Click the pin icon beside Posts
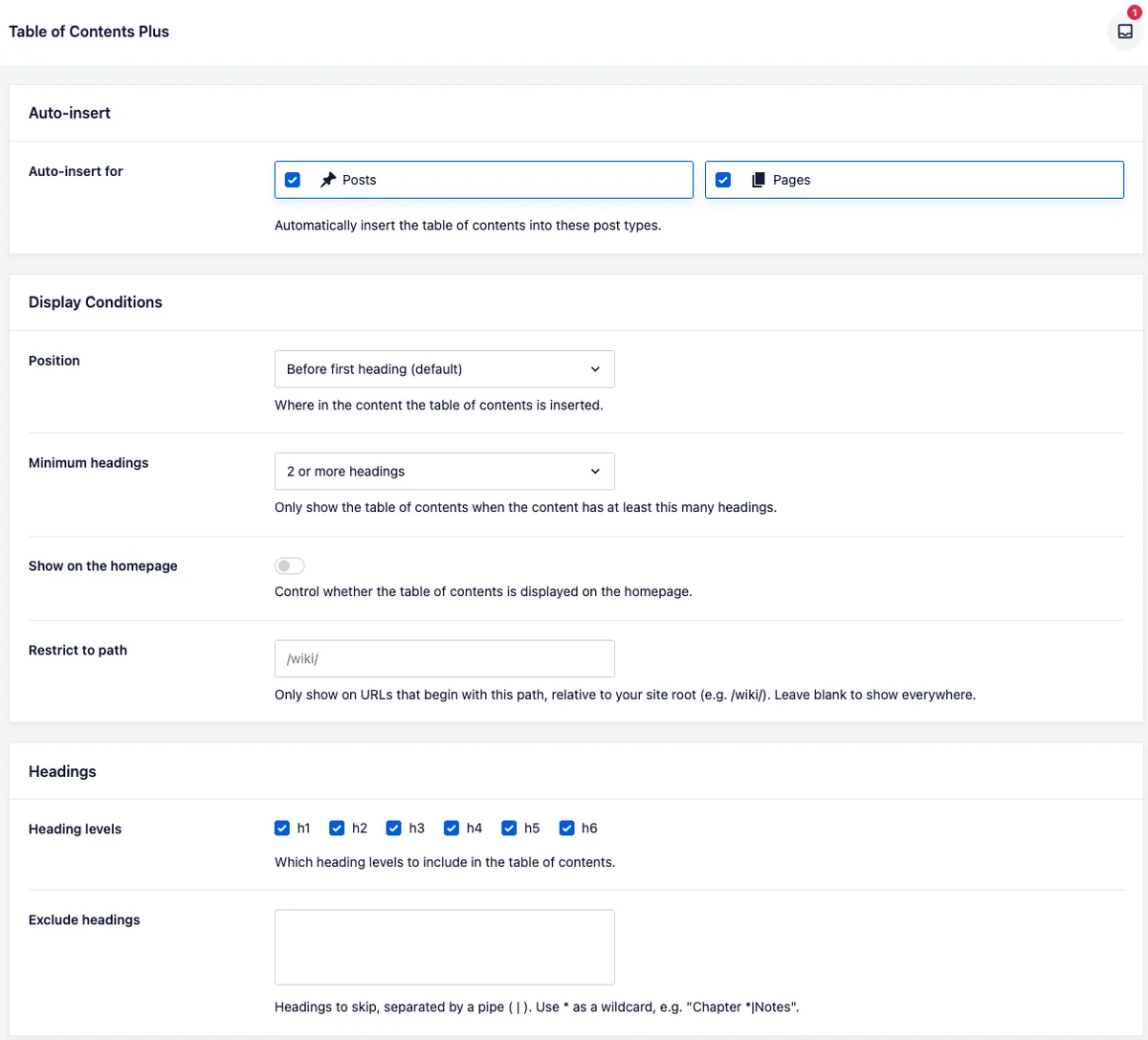This screenshot has width=1148, height=1040. 328,180
